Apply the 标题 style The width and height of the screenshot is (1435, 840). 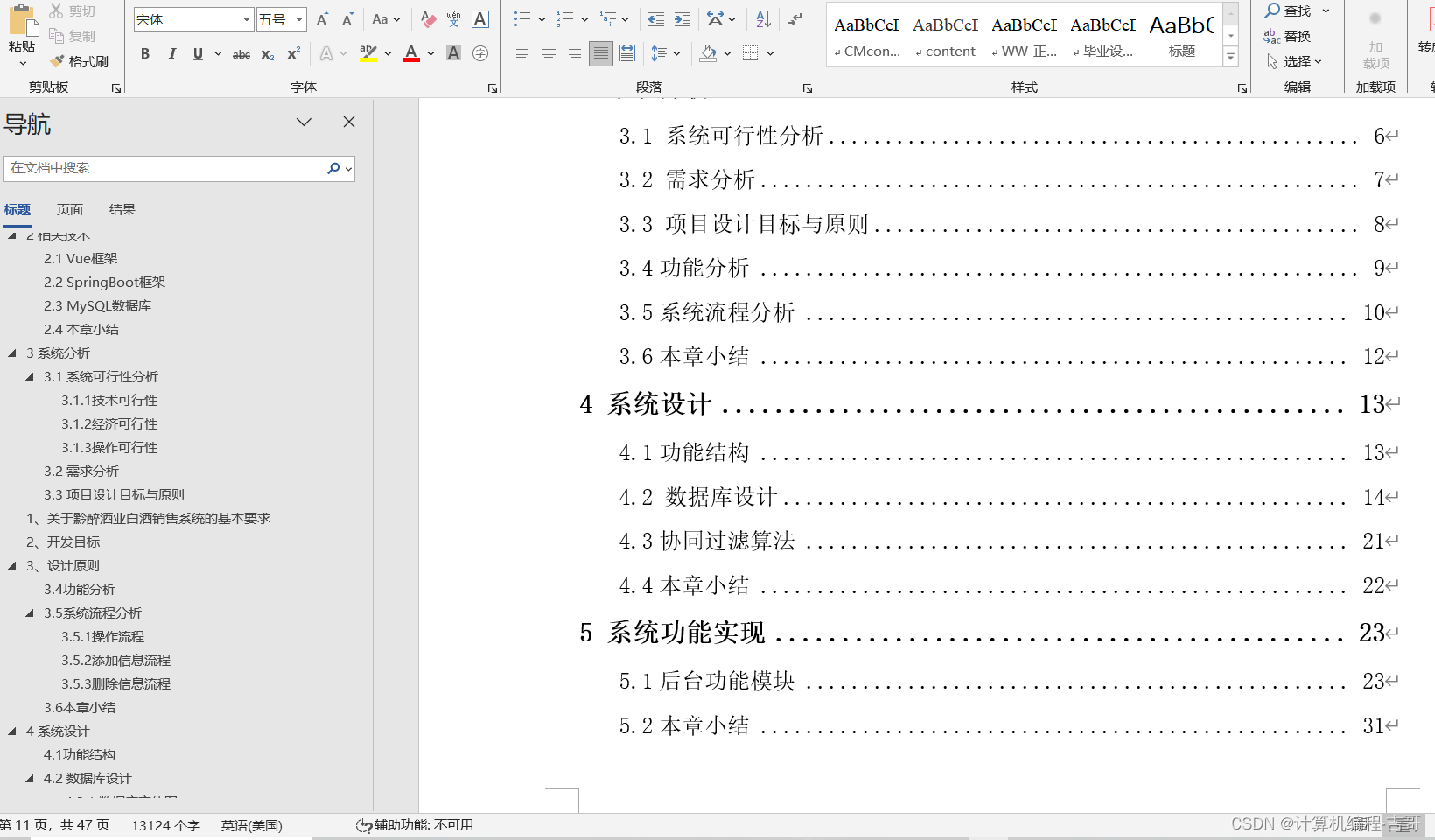coord(1181,35)
